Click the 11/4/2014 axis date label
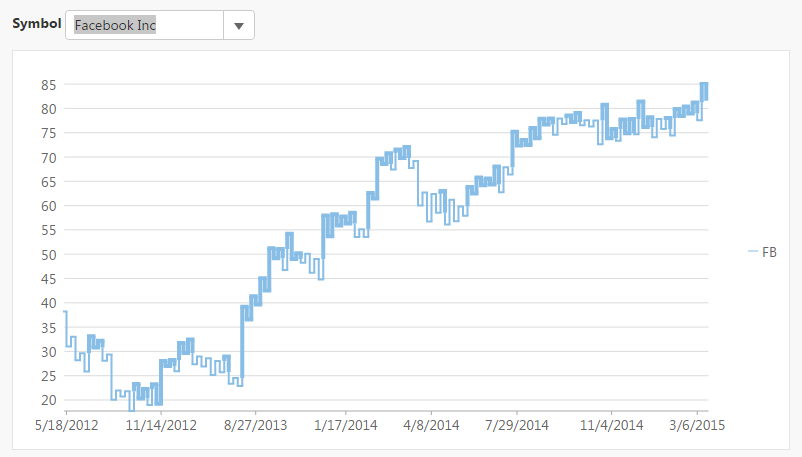802x457 pixels. coord(611,425)
